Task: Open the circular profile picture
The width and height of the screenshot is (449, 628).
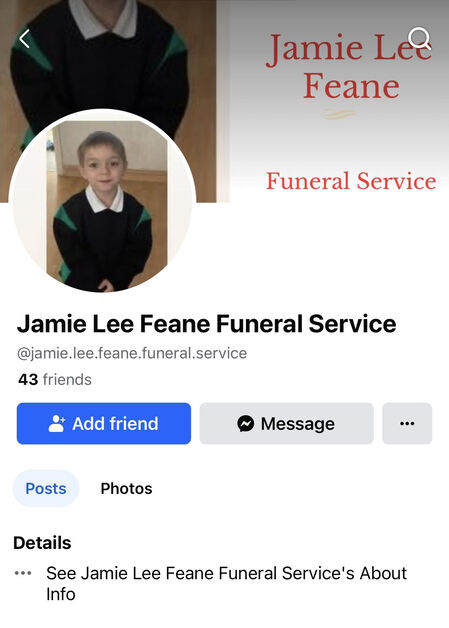Action: click(103, 202)
